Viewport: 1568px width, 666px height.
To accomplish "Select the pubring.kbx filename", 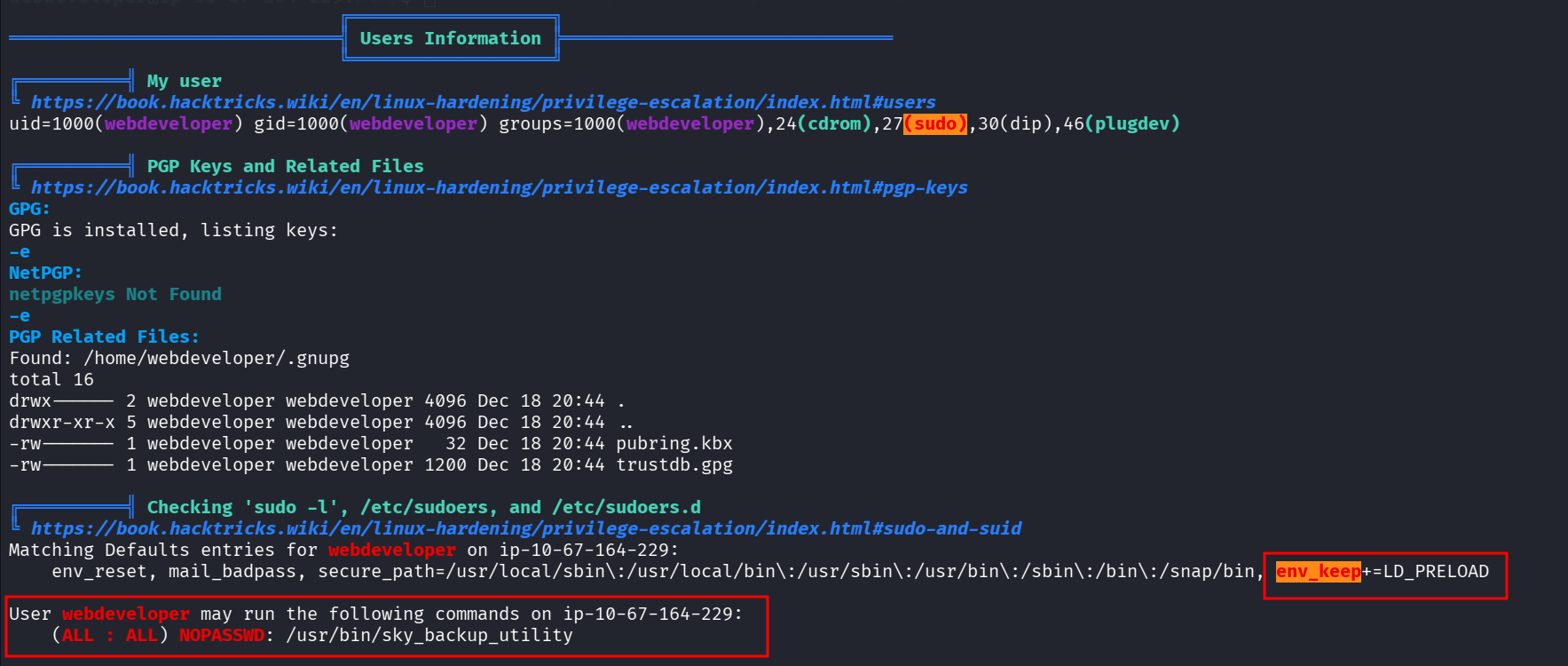I will [674, 443].
